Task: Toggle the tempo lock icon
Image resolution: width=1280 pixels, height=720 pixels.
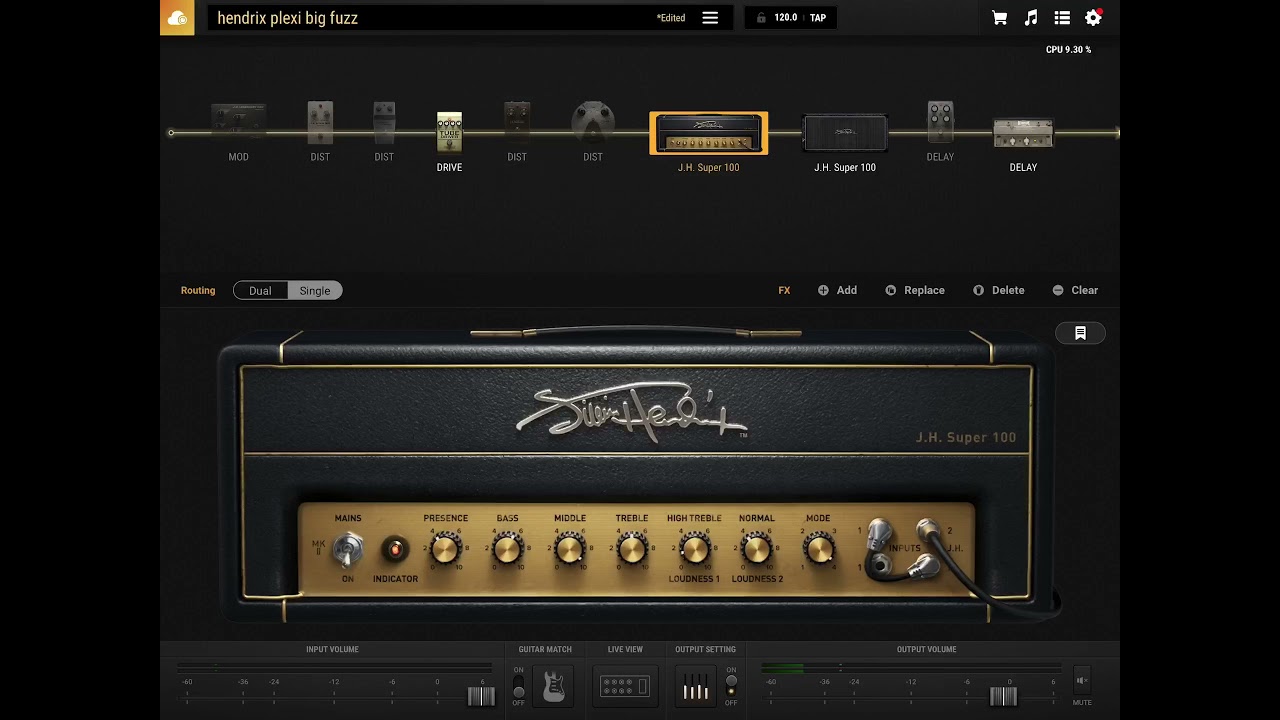Action: point(761,18)
